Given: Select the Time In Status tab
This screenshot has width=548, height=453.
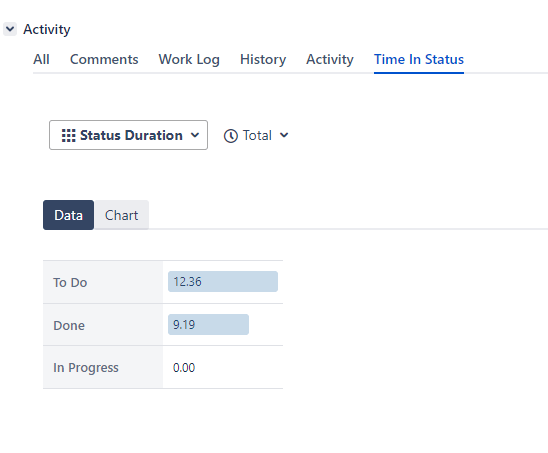Looking at the screenshot, I should pos(419,59).
